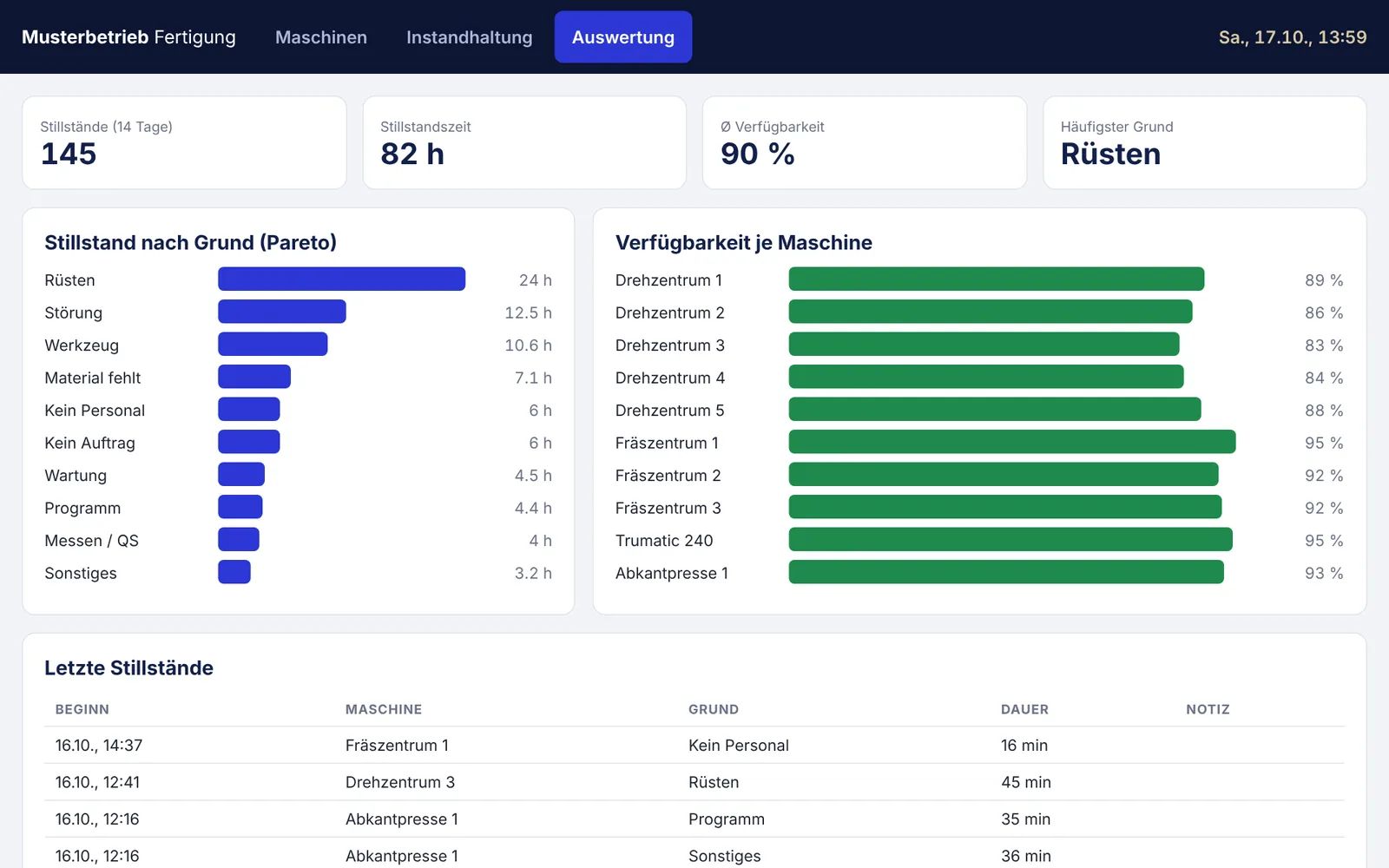Switch to the Instandhaltung tab
1389x868 pixels.
pyautogui.click(x=470, y=37)
